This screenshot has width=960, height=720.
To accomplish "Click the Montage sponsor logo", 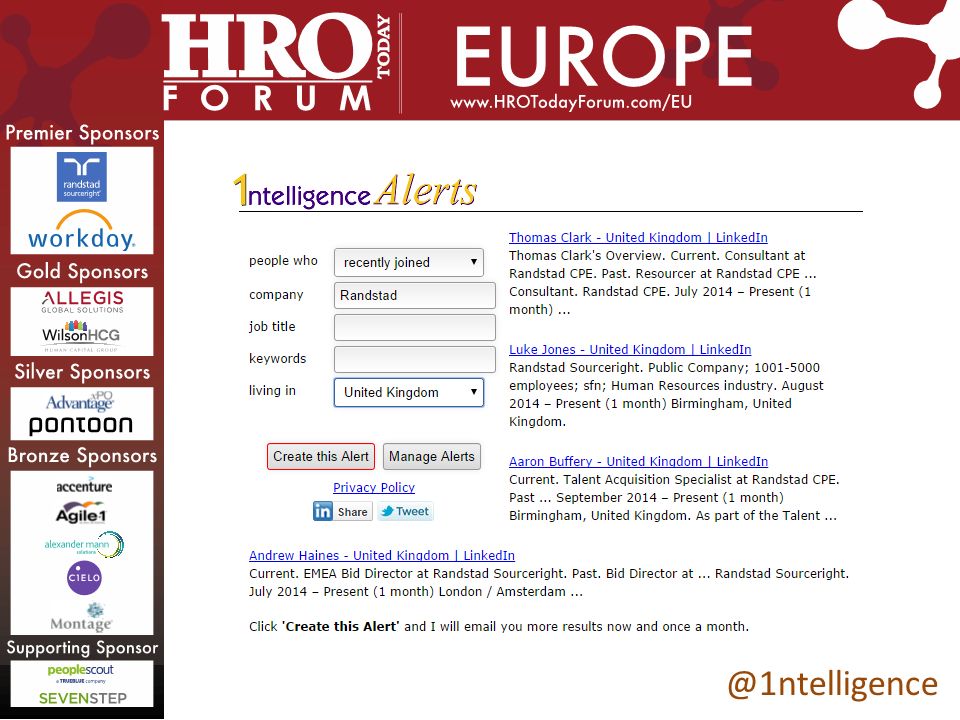I will coord(81,618).
